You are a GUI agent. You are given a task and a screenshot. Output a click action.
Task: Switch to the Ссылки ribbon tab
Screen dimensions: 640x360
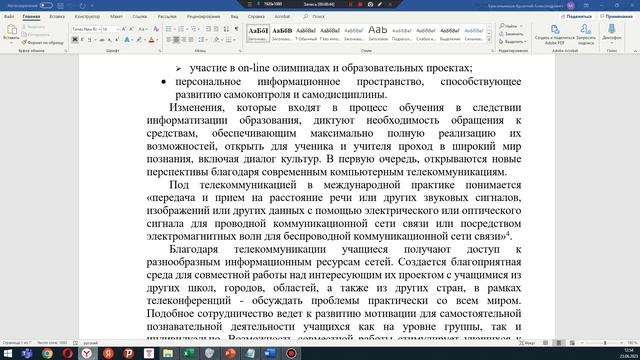[x=140, y=16]
